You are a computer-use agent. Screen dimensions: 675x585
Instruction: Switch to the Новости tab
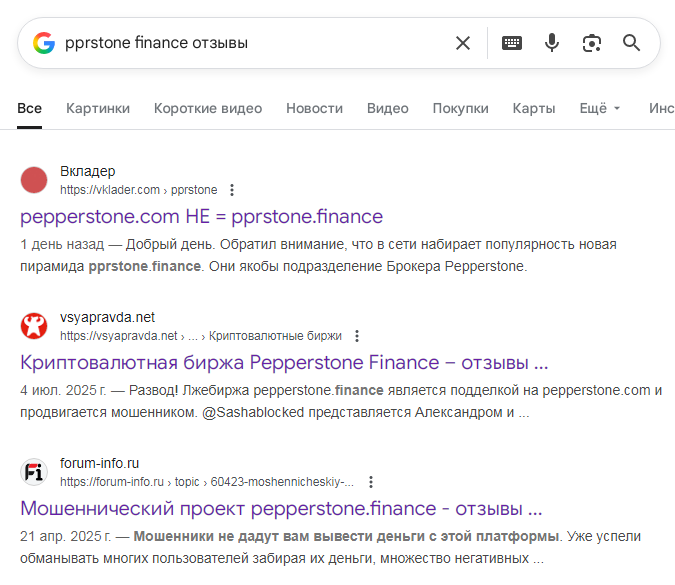(x=314, y=108)
